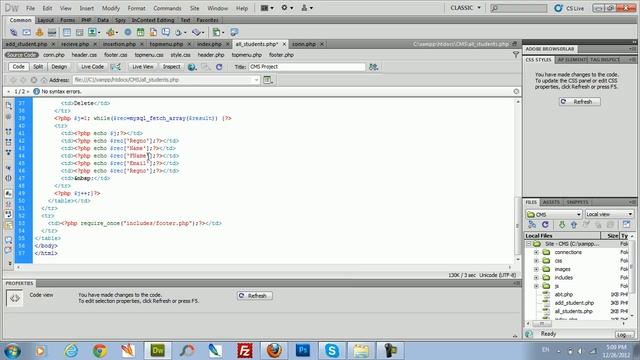
Task: Insert a Named Anchor
Action: (39, 32)
